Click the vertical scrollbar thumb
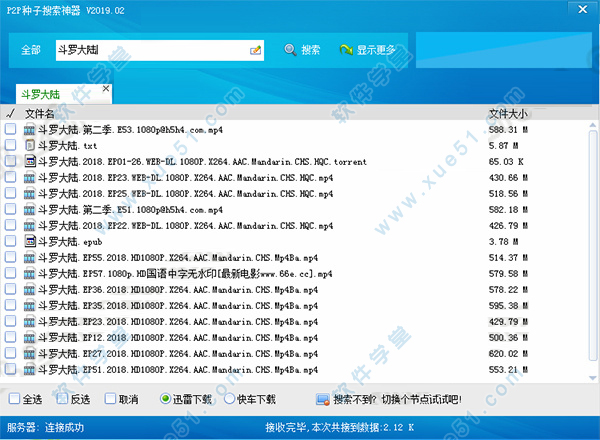Screen dimensions: 600x440 click(593, 246)
